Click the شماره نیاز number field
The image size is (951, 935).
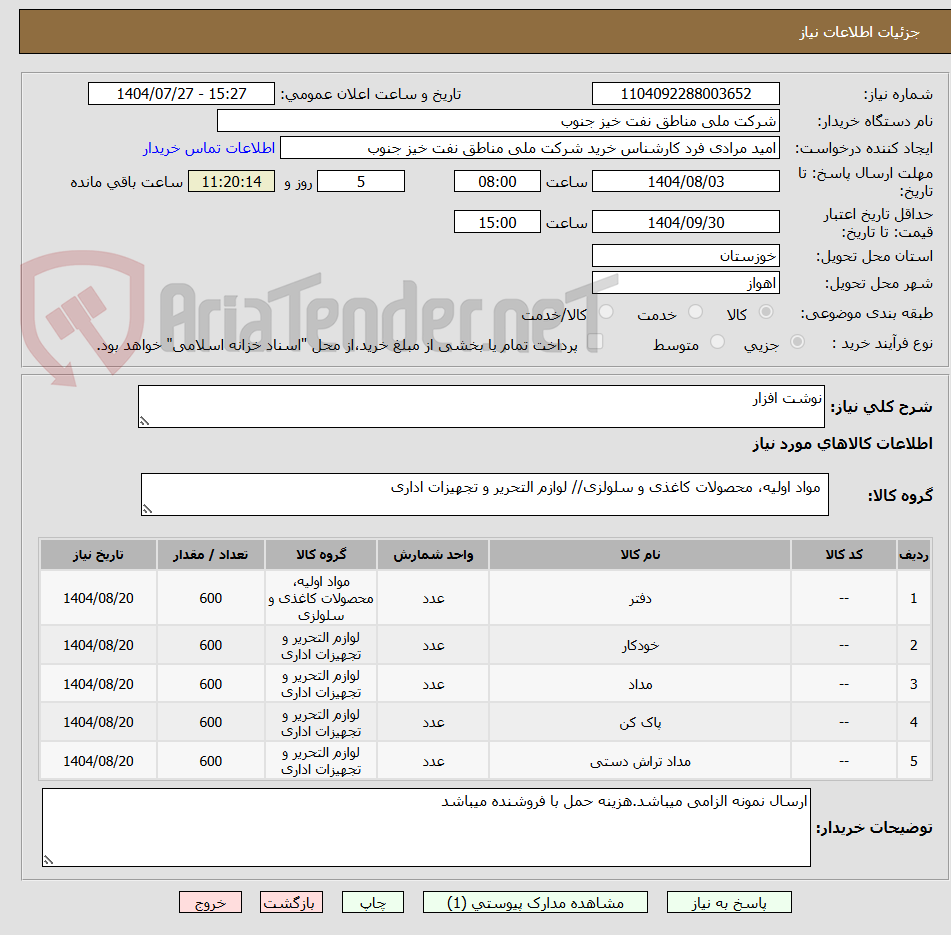click(685, 94)
